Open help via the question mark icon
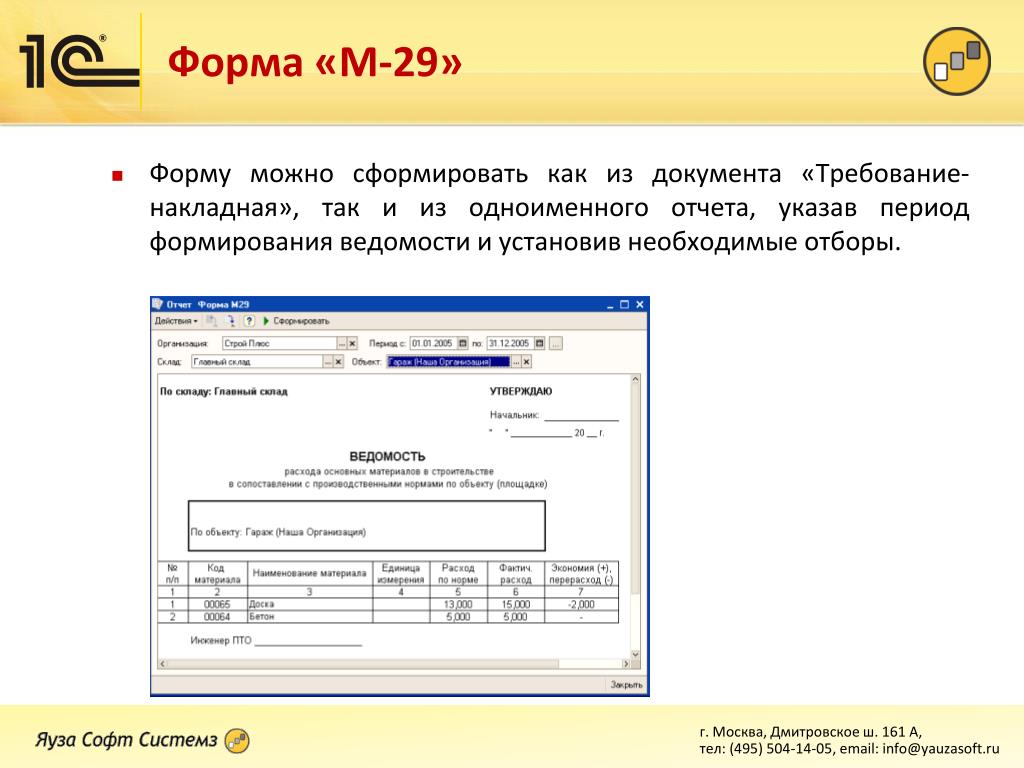 point(249,321)
